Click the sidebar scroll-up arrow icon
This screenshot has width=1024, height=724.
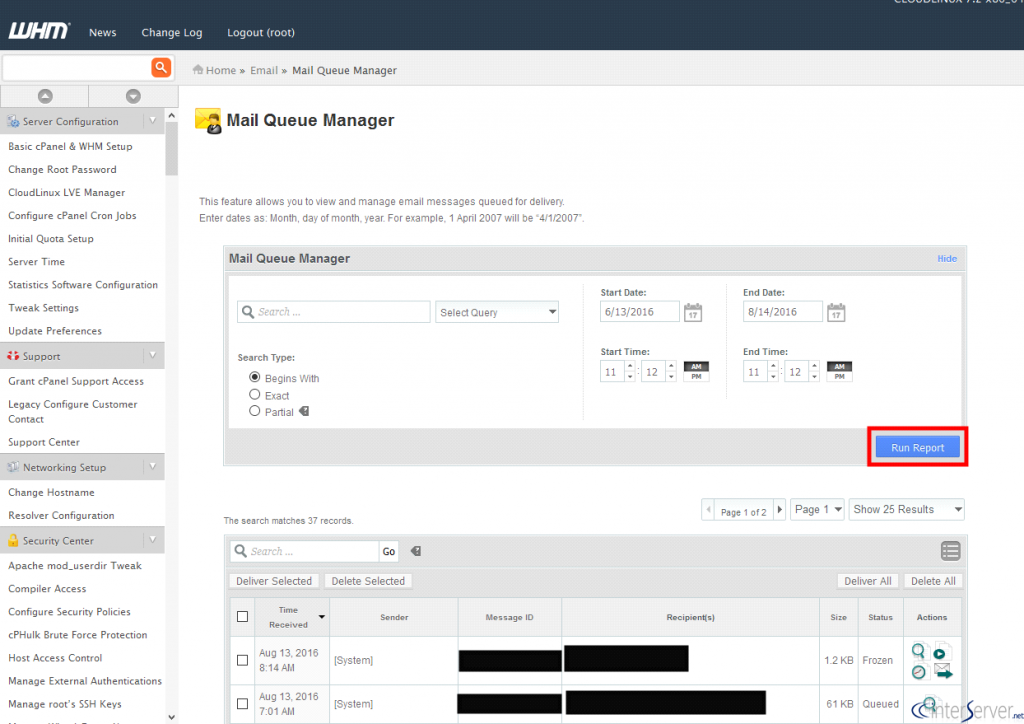pyautogui.click(x=44, y=96)
